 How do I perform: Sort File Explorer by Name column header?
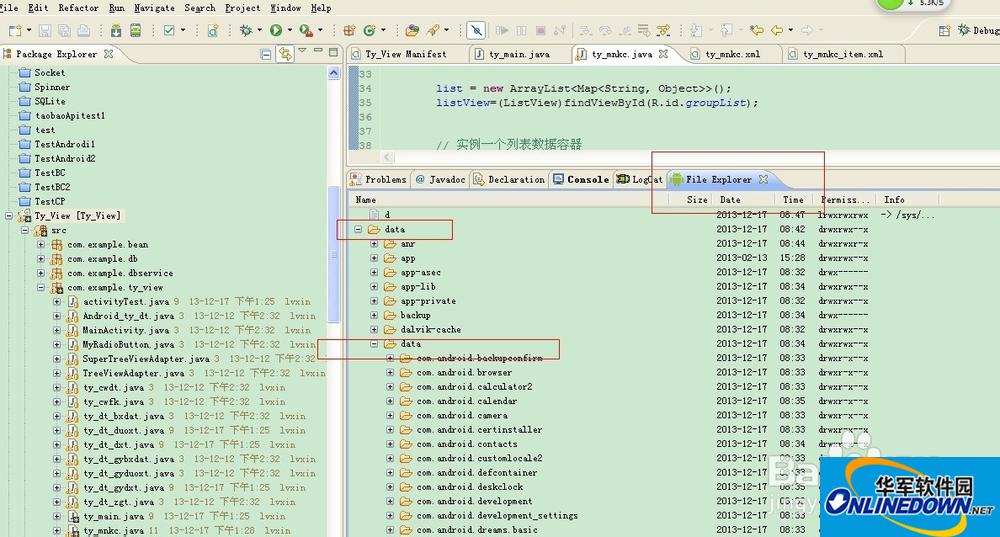pos(365,200)
